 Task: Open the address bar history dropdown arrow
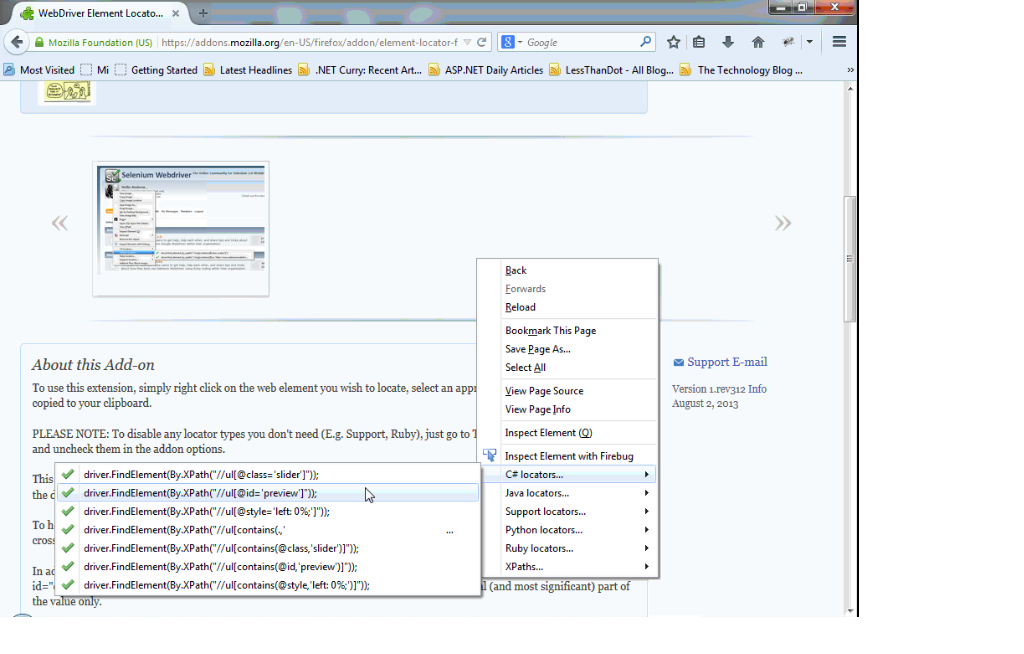(467, 42)
